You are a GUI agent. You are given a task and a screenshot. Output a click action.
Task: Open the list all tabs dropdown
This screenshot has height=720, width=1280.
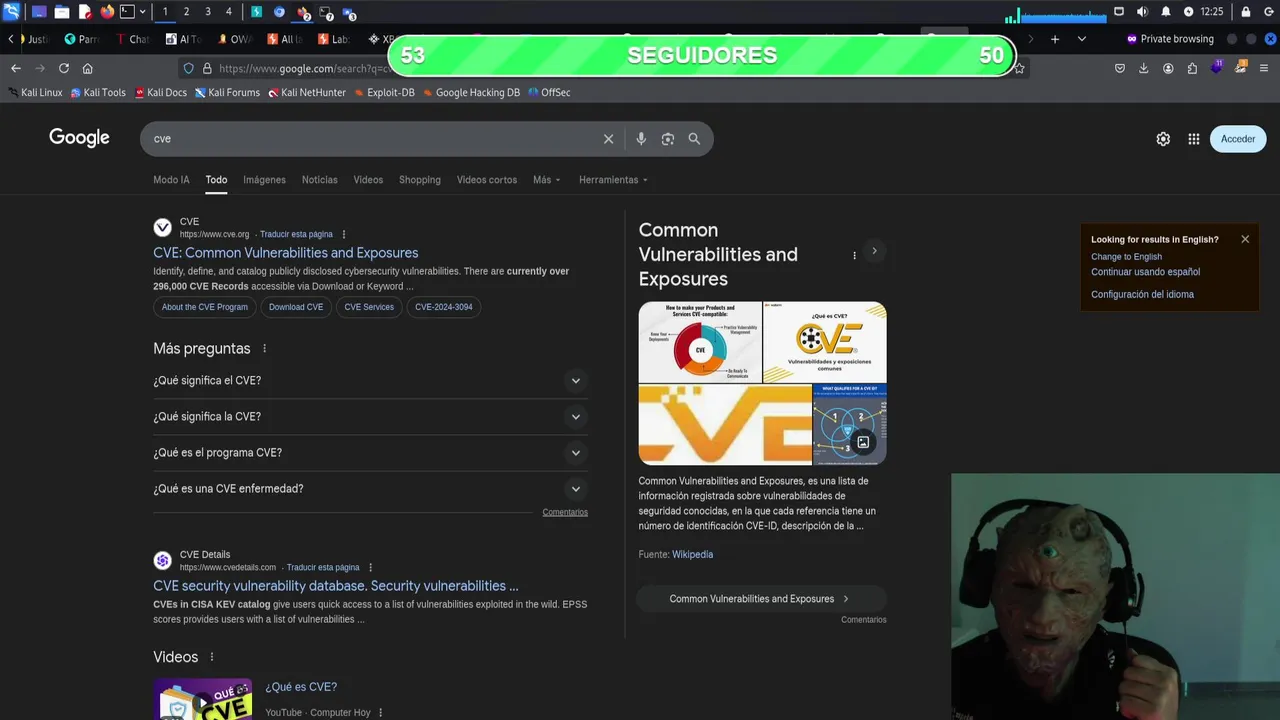pyautogui.click(x=1081, y=39)
